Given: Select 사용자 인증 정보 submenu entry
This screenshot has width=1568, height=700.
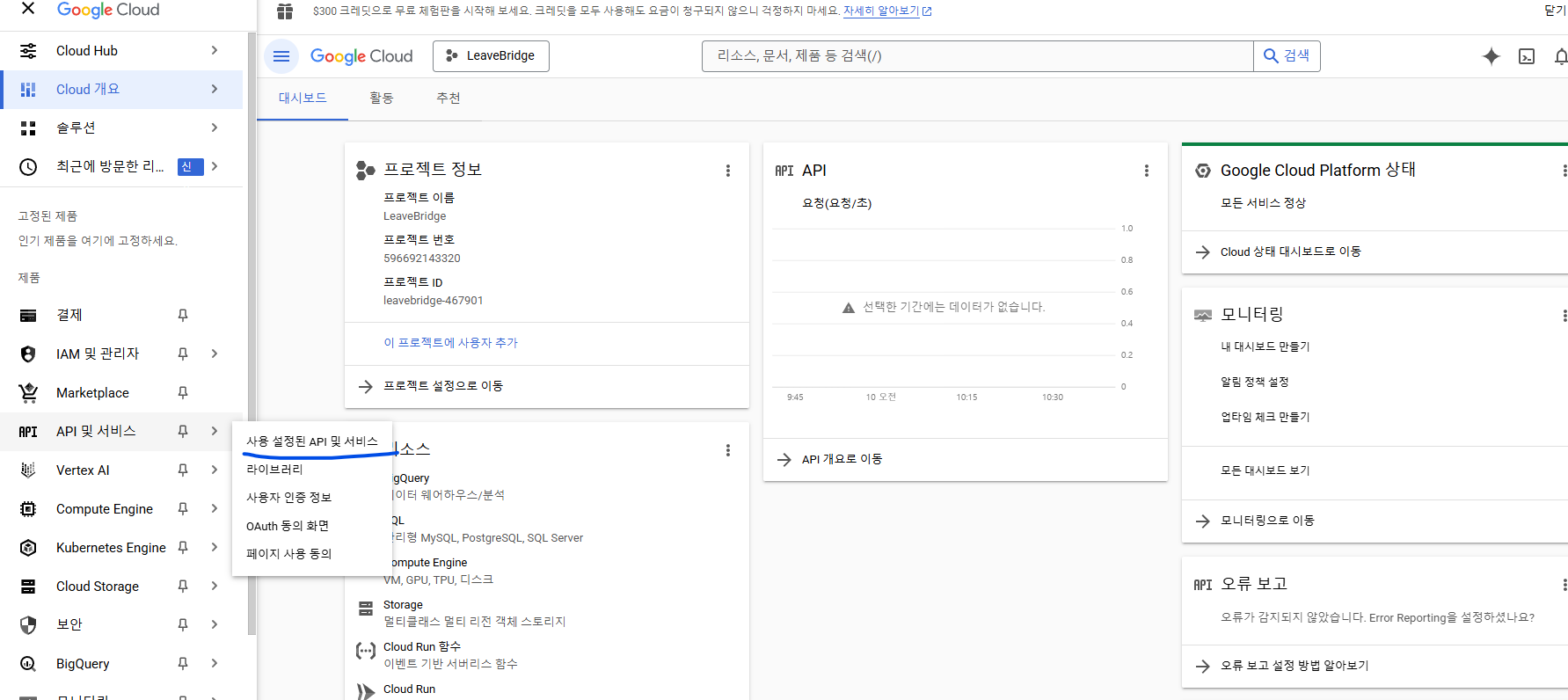Looking at the screenshot, I should point(311,498).
